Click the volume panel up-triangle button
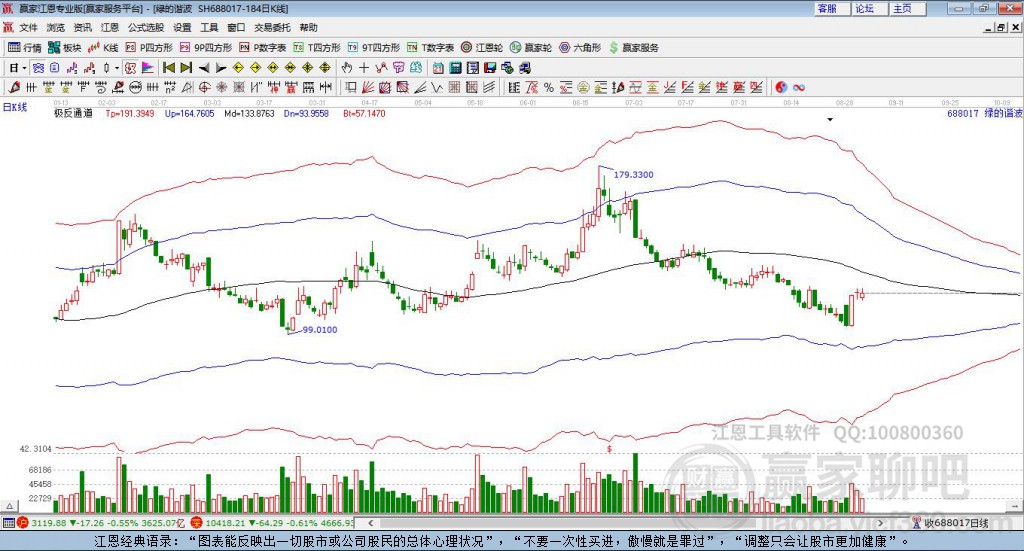Screen dimensions: 1024x551 point(9,506)
